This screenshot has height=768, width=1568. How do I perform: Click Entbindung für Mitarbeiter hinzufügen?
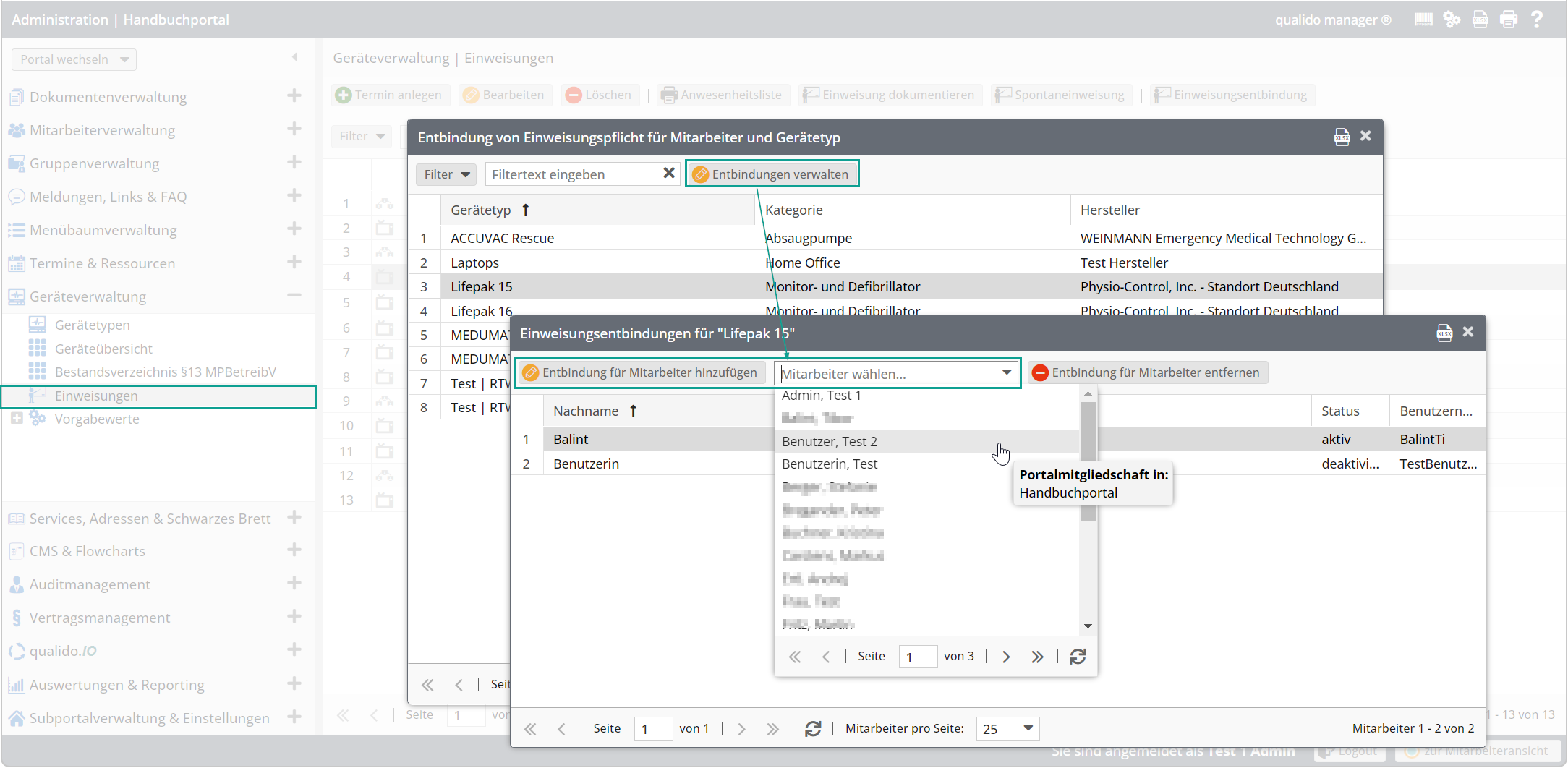640,373
